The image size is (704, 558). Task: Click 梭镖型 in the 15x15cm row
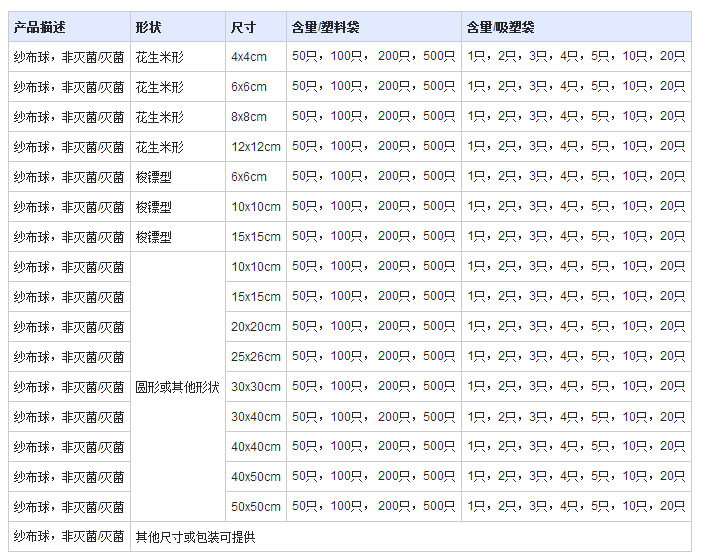click(x=154, y=237)
